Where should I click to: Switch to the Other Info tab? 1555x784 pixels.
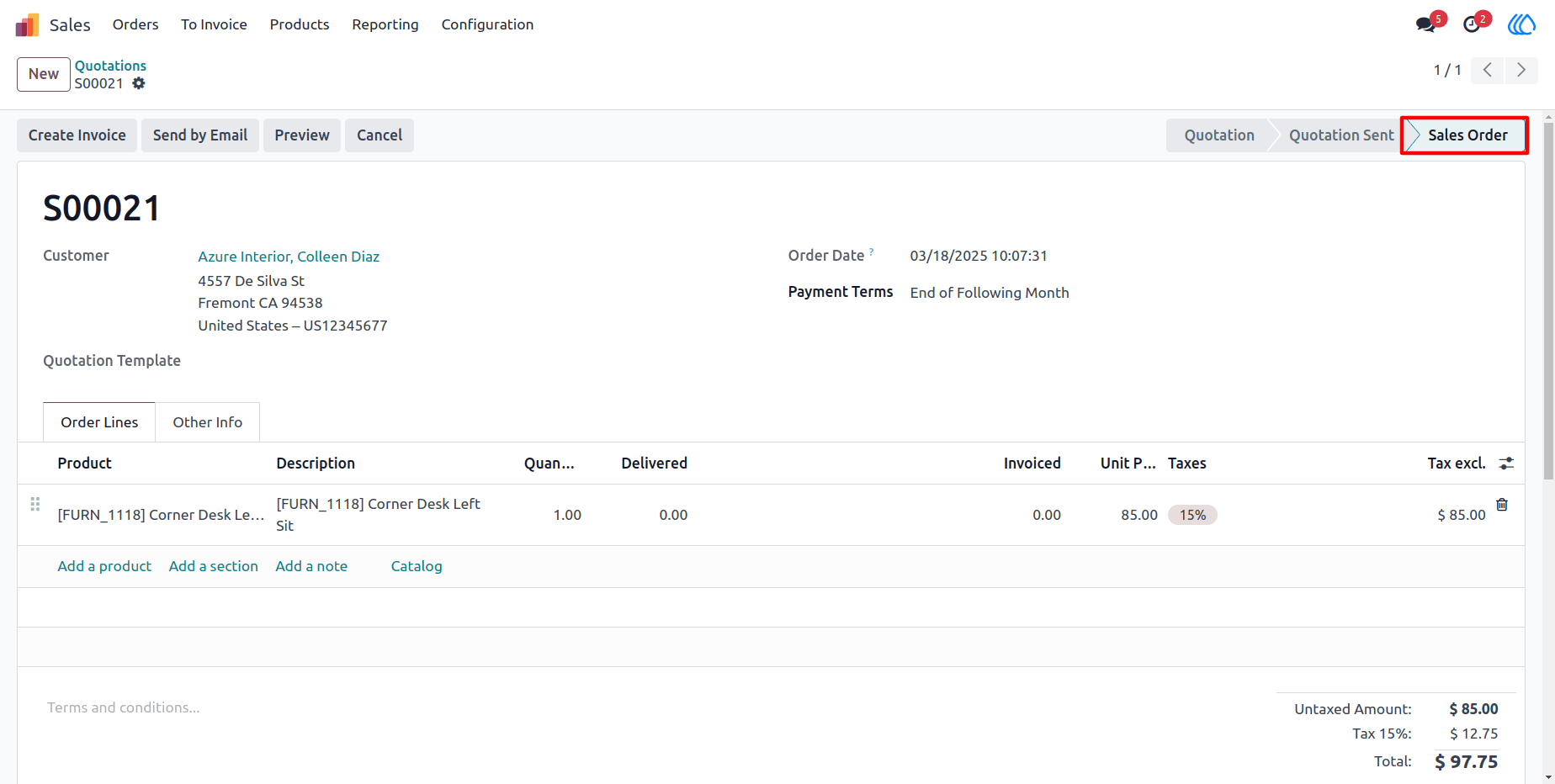tap(208, 422)
